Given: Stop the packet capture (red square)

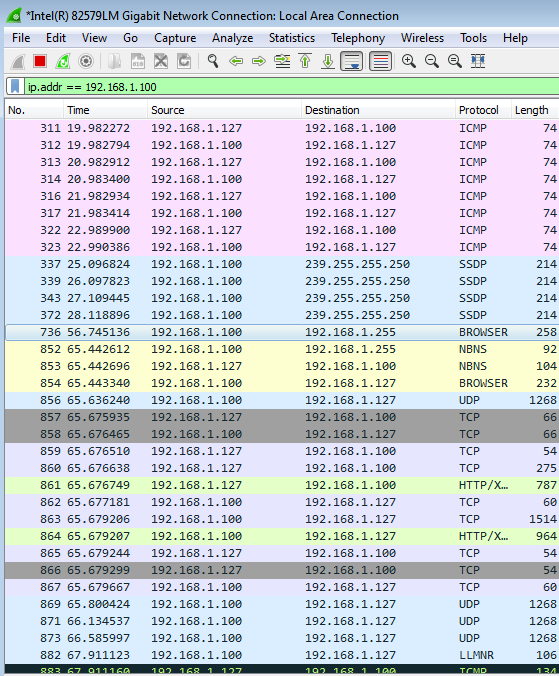Looking at the screenshot, I should pyautogui.click(x=40, y=61).
